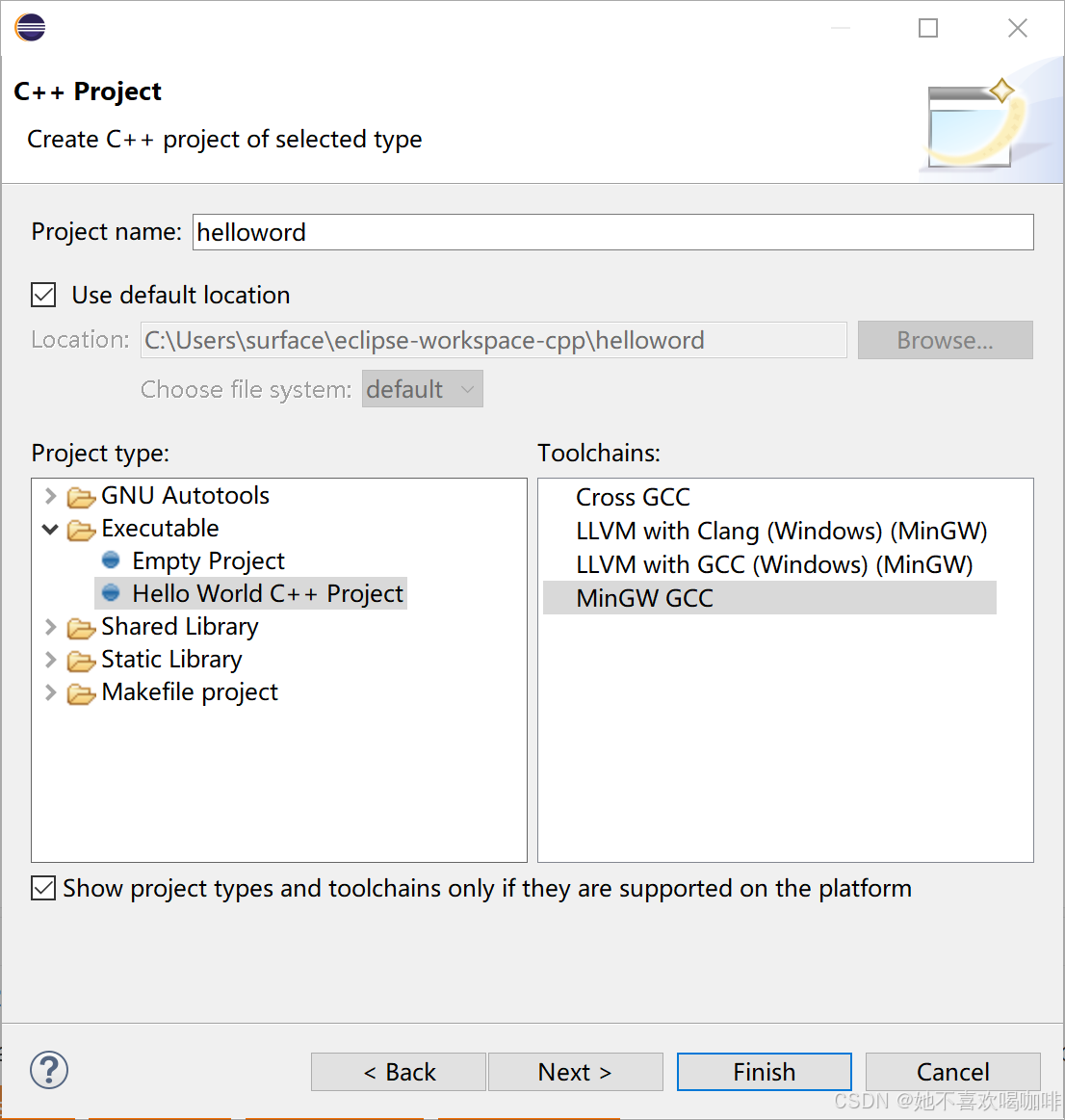1065x1120 pixels.
Task: Open the help question mark icon
Action: (49, 1070)
